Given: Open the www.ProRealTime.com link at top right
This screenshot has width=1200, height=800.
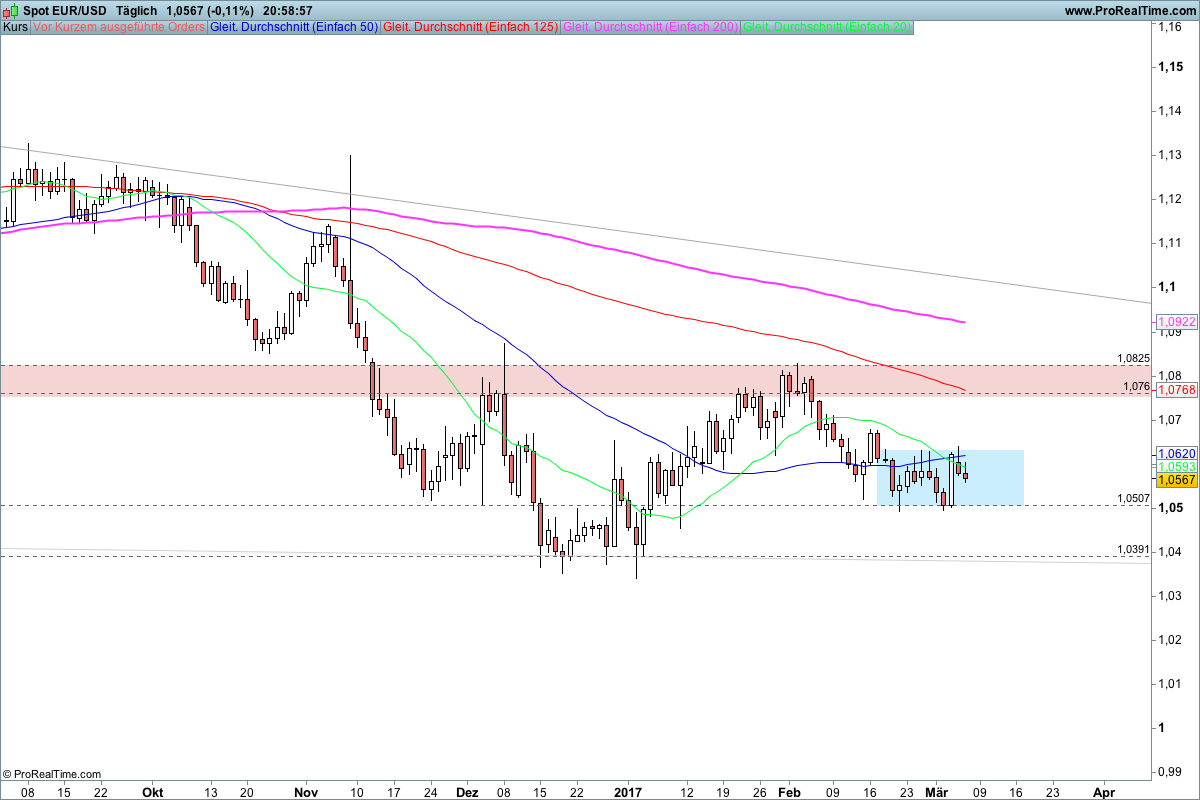Looking at the screenshot, I should [1130, 10].
